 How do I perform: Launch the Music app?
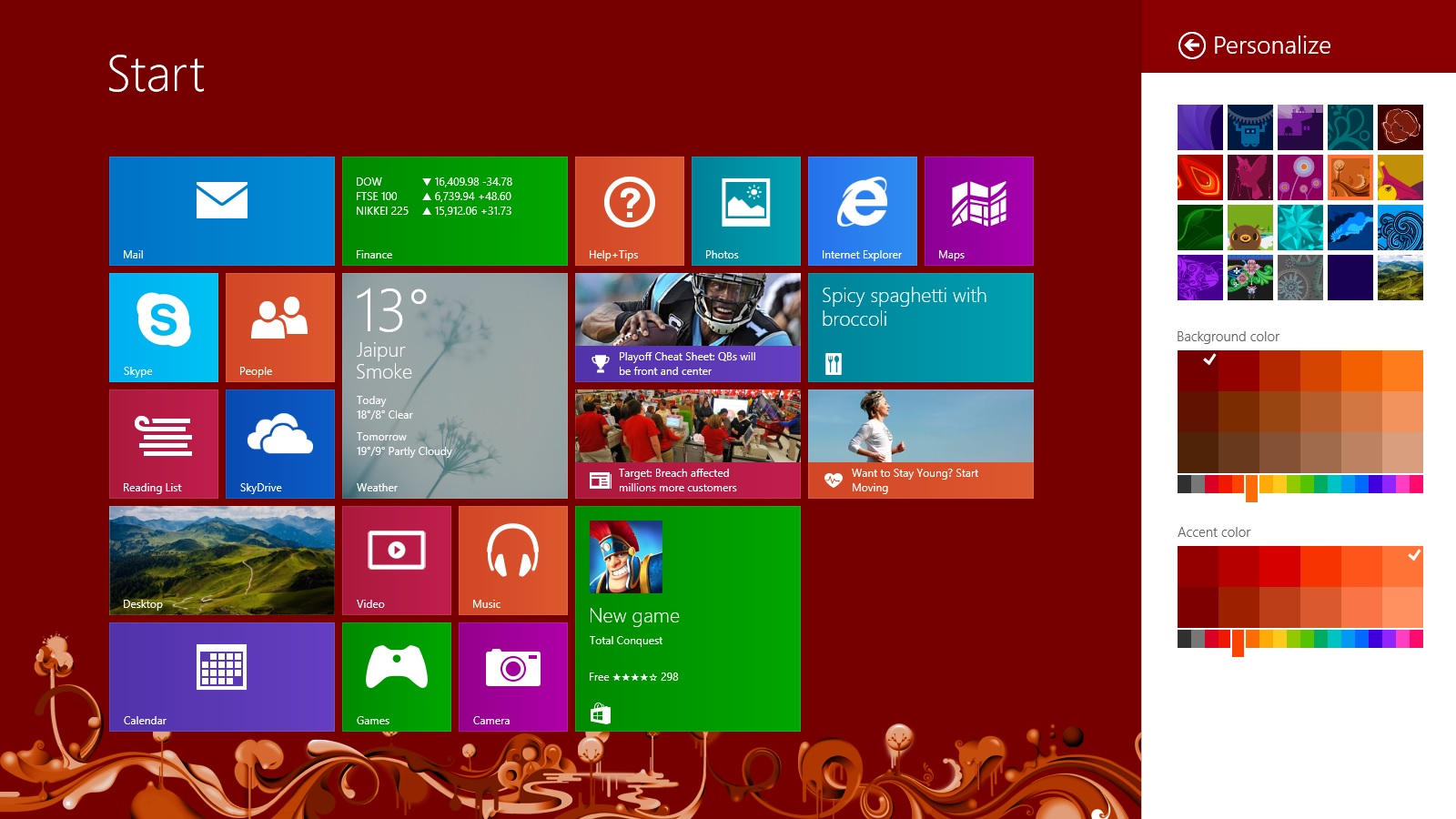[512, 560]
